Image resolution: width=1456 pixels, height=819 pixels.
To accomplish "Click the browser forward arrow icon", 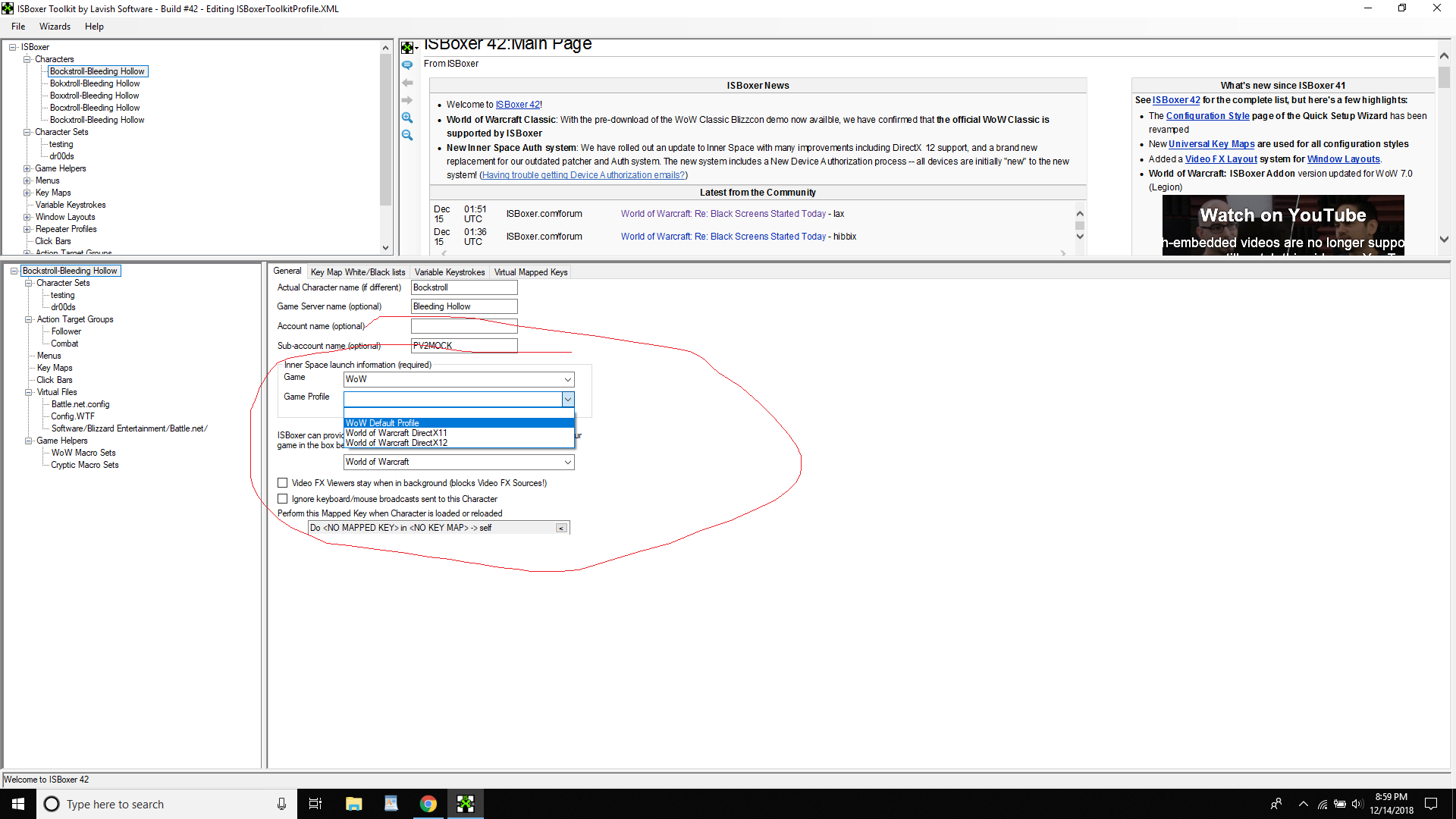I will pos(407,100).
